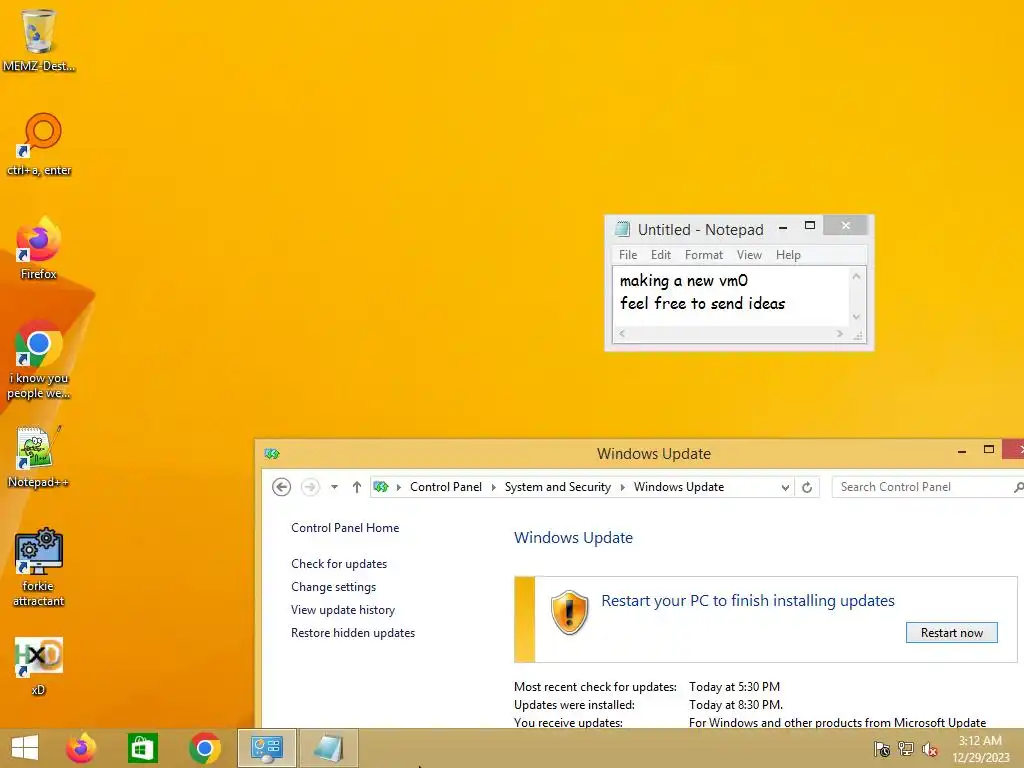Click the Windows Start button

25,748
